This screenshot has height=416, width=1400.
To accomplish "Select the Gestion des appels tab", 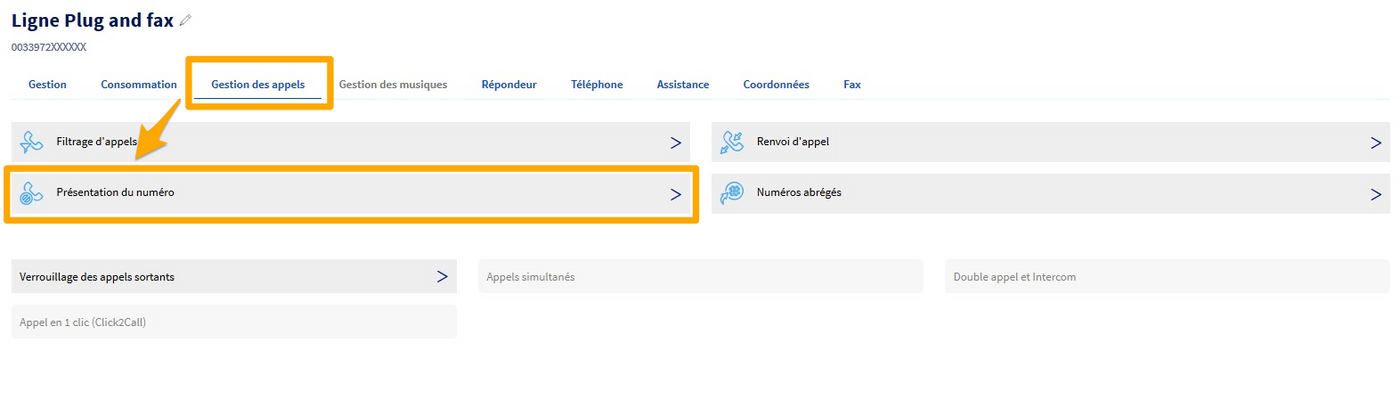I will (258, 85).
